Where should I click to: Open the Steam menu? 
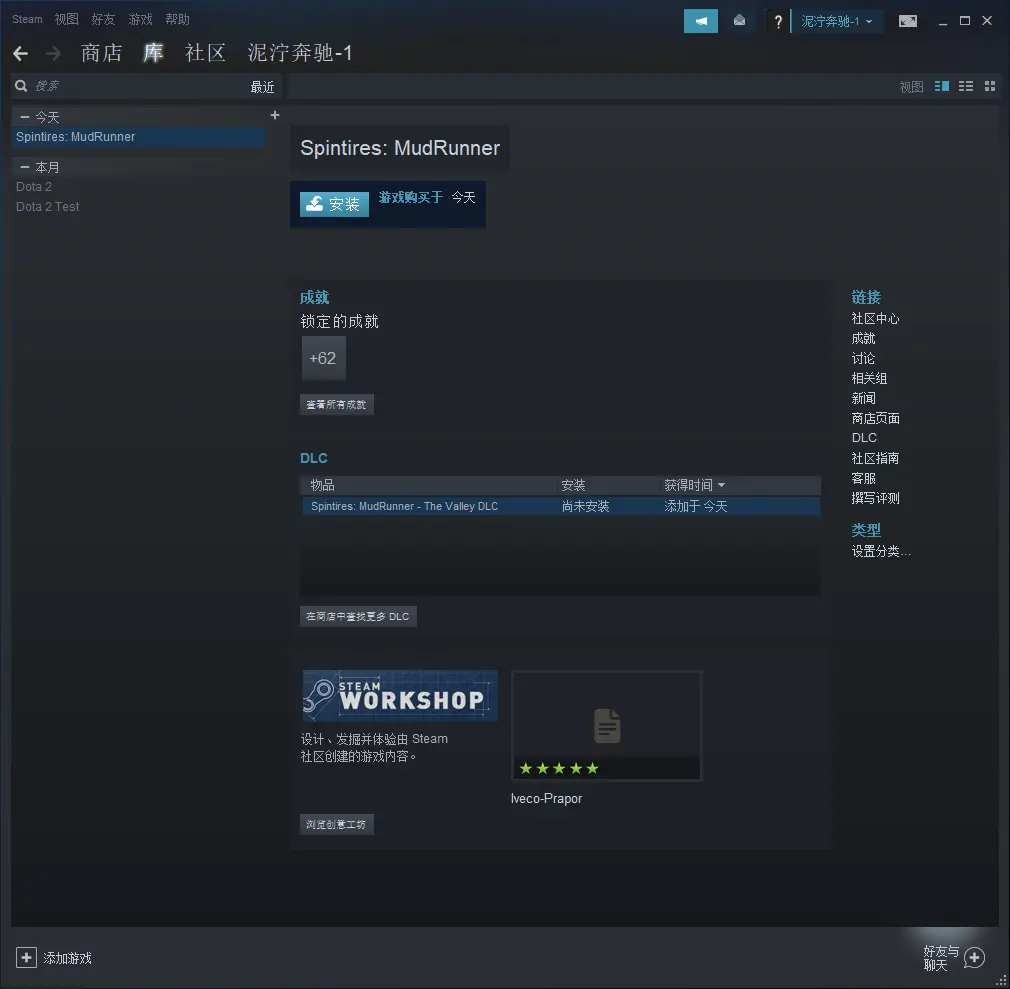(x=27, y=19)
